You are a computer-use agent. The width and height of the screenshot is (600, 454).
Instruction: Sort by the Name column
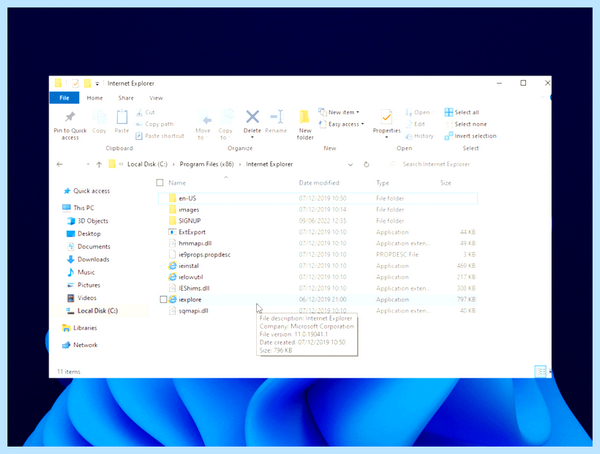pos(177,183)
